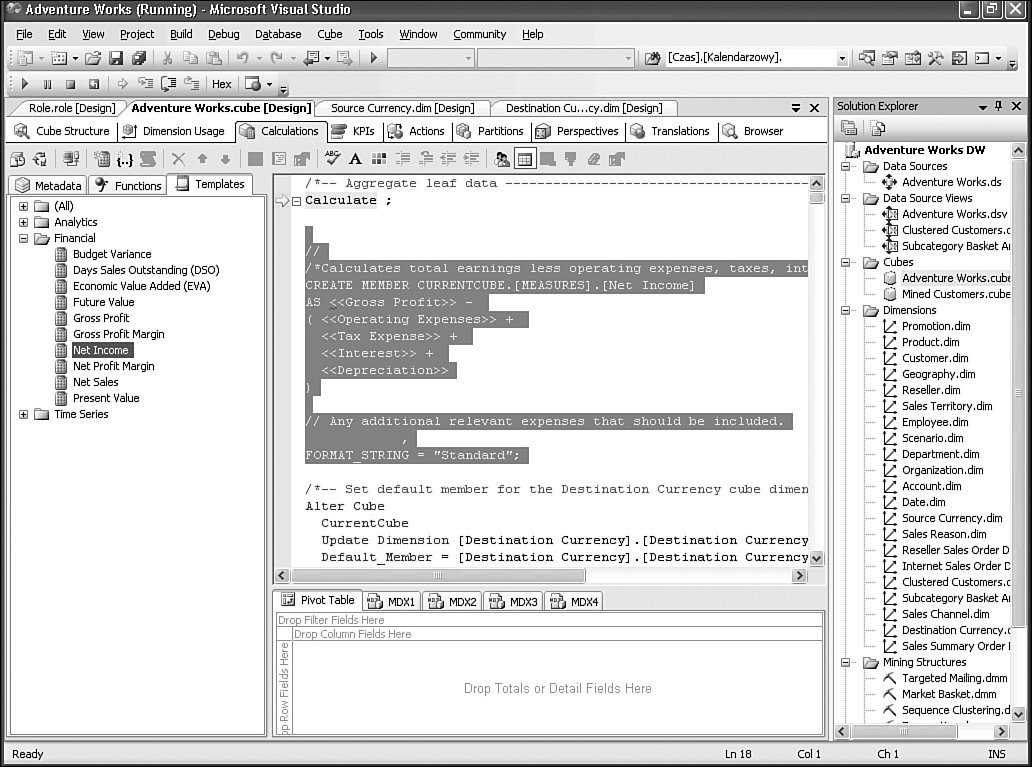Image resolution: width=1032 pixels, height=767 pixels.
Task: Click the New Calculated Member calculator icon
Action: click(x=101, y=159)
